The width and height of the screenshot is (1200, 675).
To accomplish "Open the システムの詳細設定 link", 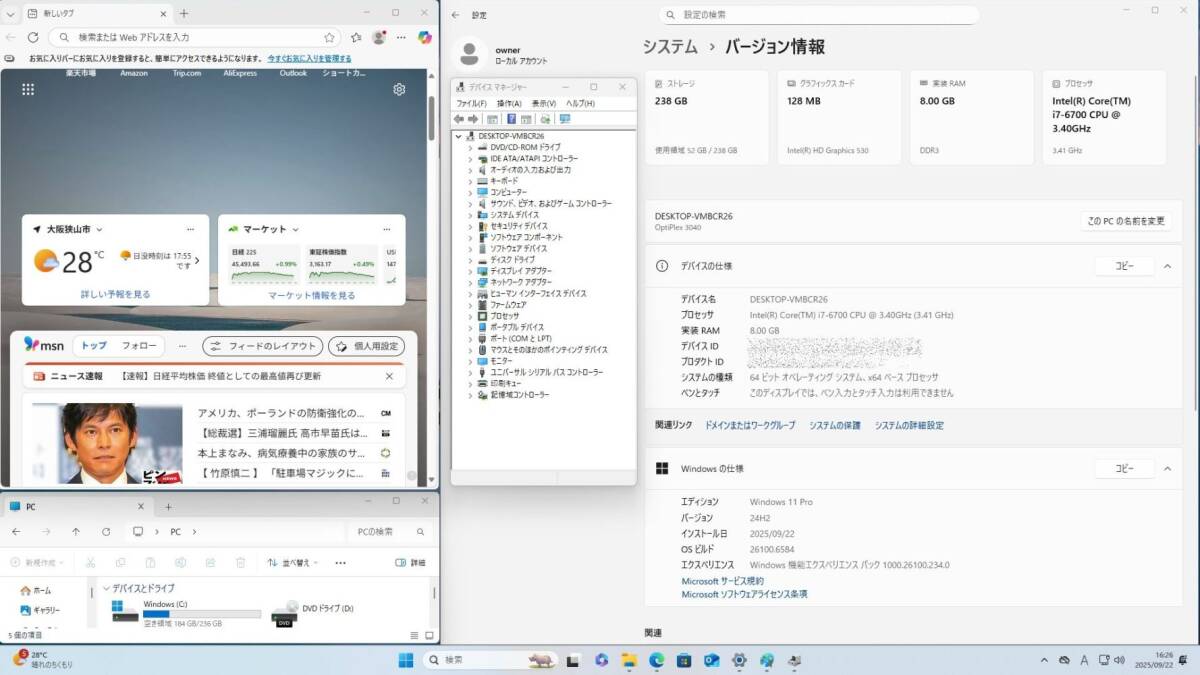I will (x=908, y=425).
